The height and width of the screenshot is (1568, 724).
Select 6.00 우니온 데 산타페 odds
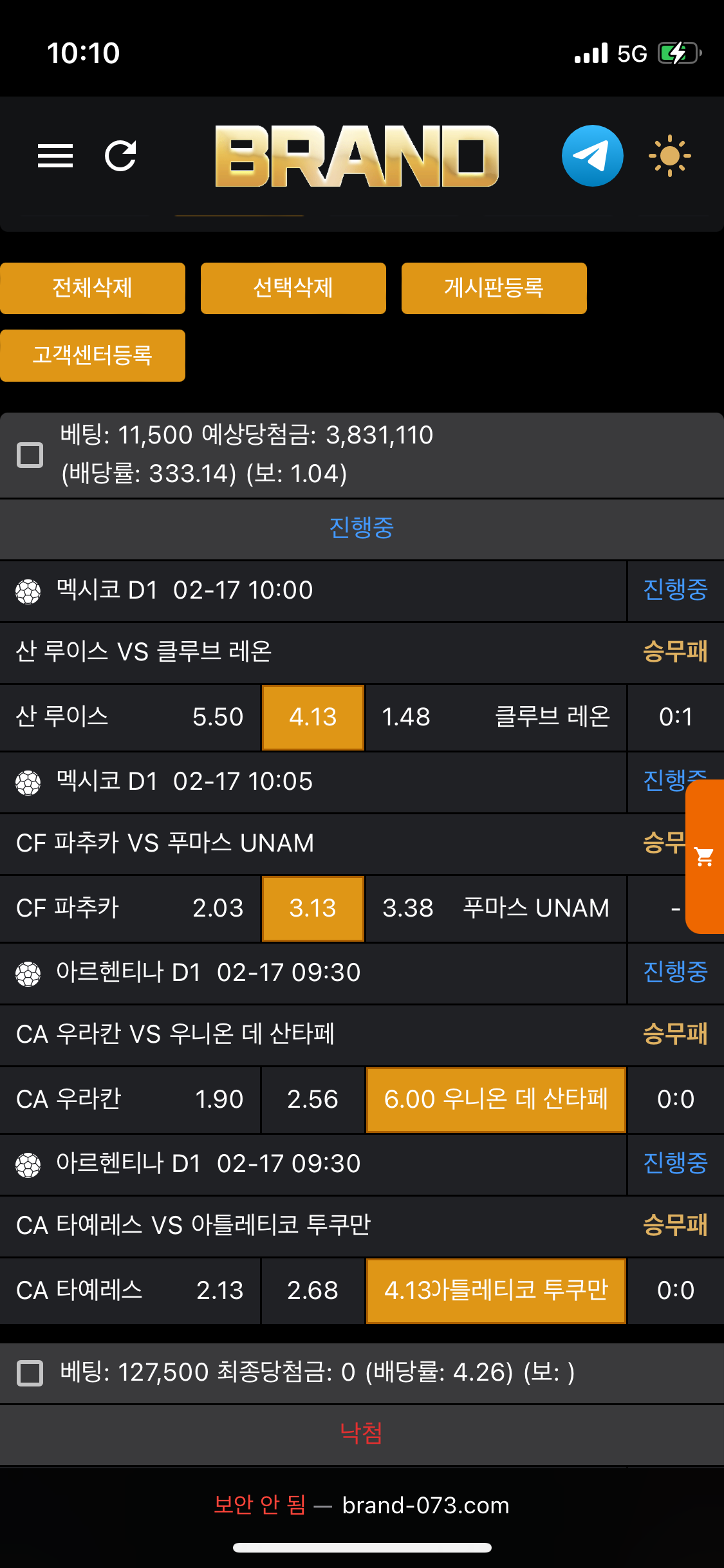(x=496, y=1099)
